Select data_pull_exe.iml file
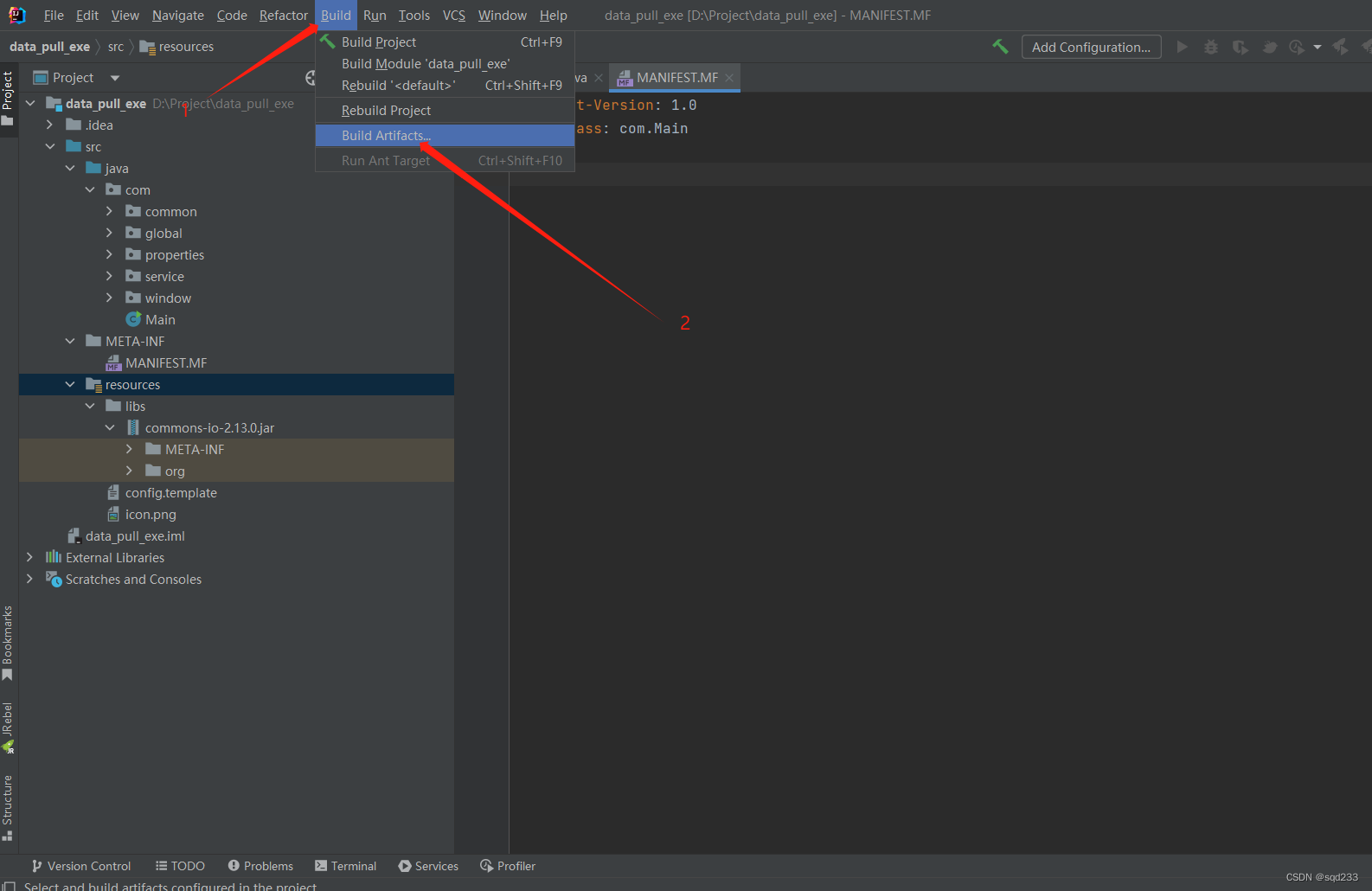 point(126,535)
